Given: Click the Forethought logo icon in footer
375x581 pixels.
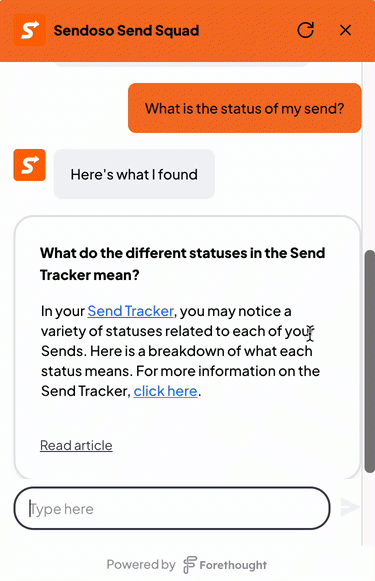Looking at the screenshot, I should click(x=190, y=565).
